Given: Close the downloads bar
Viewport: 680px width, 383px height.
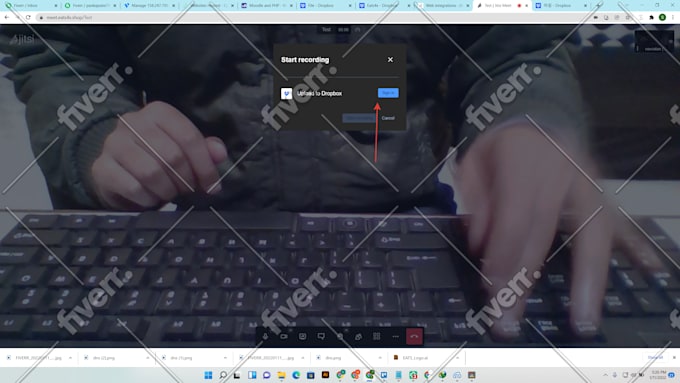Looking at the screenshot, I should (674, 357).
